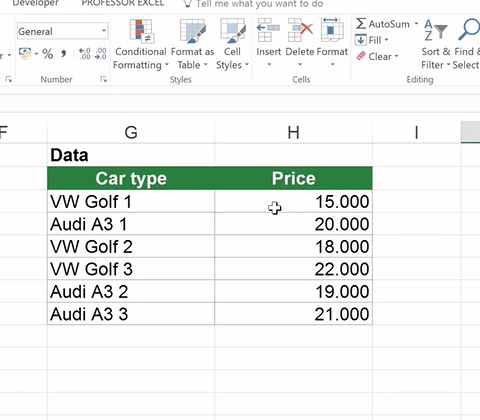Select the Car type header cell

pos(131,178)
